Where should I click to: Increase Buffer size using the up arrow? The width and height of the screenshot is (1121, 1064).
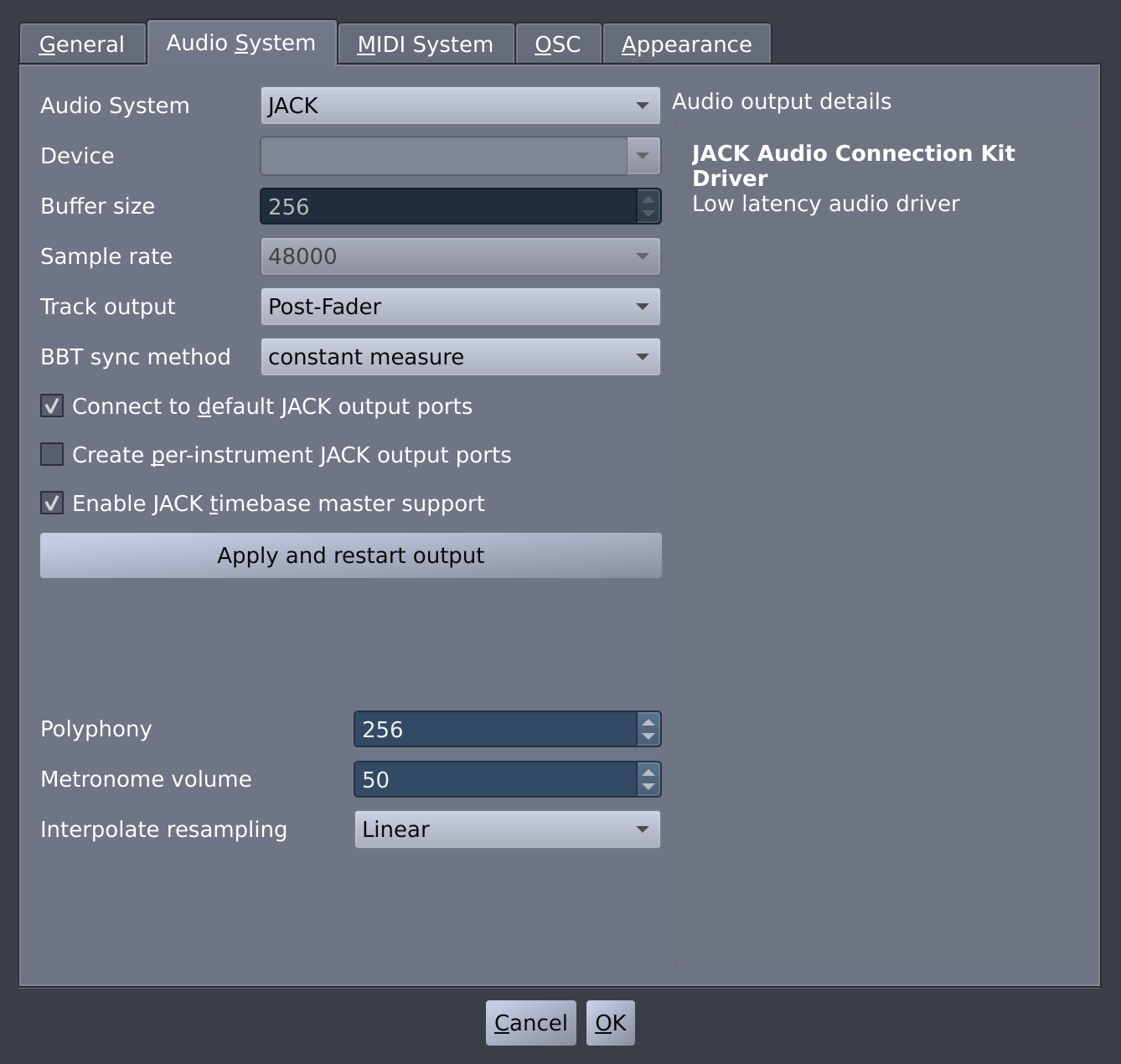pos(648,199)
